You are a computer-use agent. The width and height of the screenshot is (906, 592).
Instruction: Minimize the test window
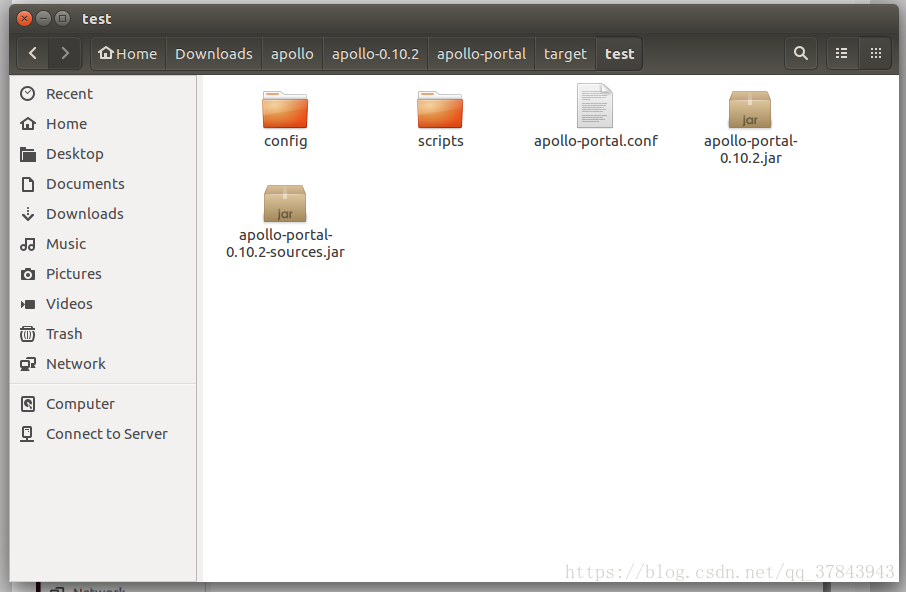coord(43,18)
